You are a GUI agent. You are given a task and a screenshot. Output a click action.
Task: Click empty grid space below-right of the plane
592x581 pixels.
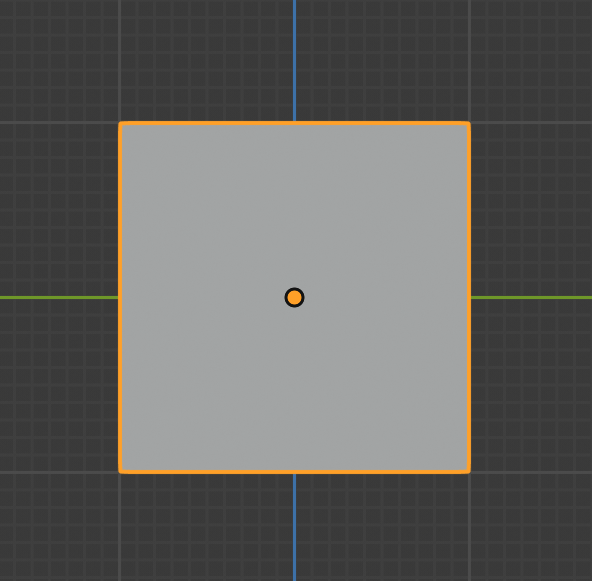[x=530, y=527]
